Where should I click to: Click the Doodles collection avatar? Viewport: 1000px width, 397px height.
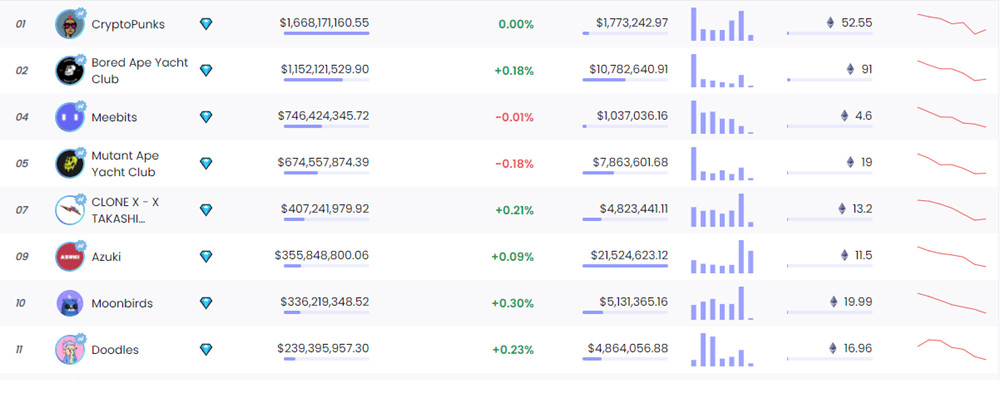pos(70,350)
